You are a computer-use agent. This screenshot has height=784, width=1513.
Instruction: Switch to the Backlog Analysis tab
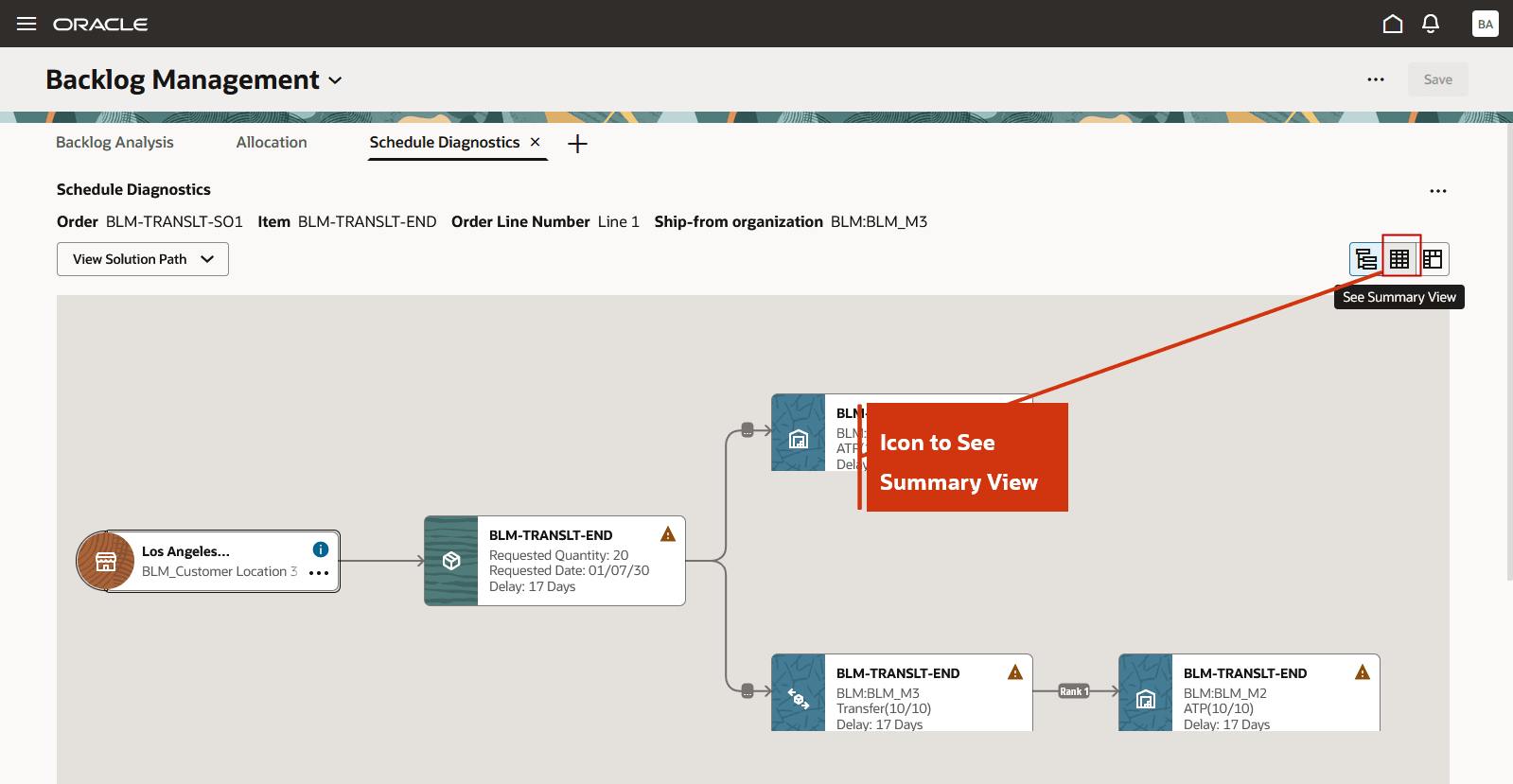pos(114,142)
